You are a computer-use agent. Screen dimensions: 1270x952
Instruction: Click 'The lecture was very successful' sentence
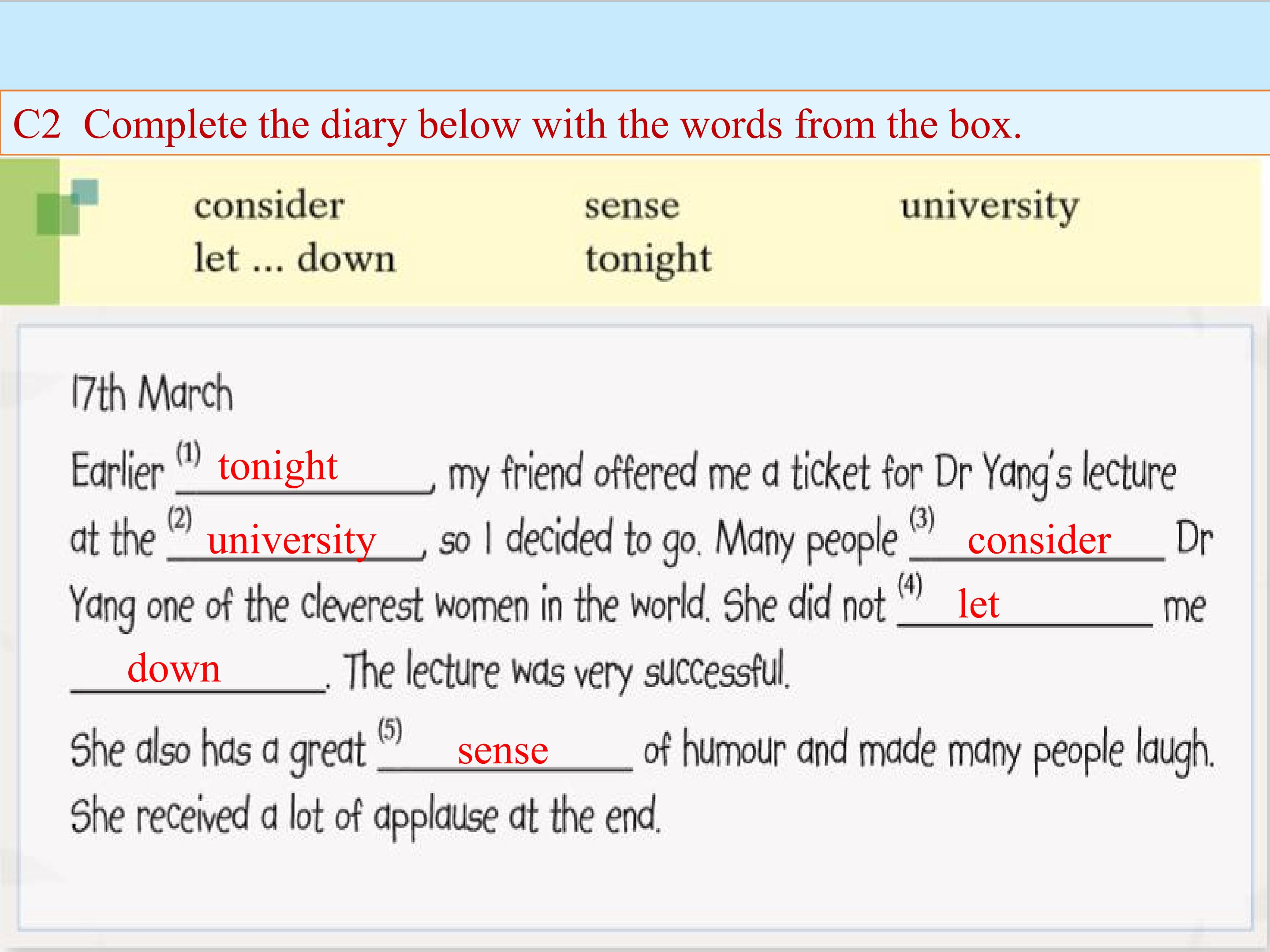[x=567, y=671]
